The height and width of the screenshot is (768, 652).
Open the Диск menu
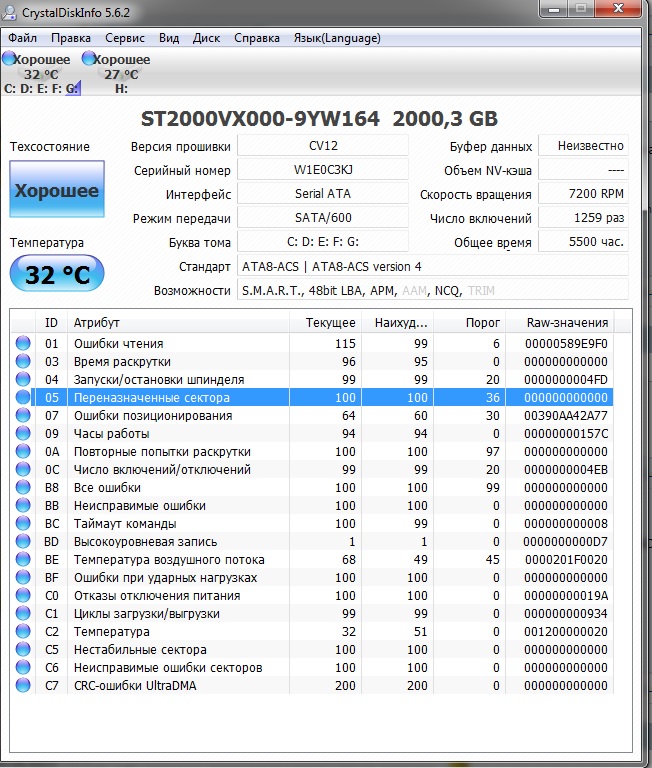coord(206,38)
